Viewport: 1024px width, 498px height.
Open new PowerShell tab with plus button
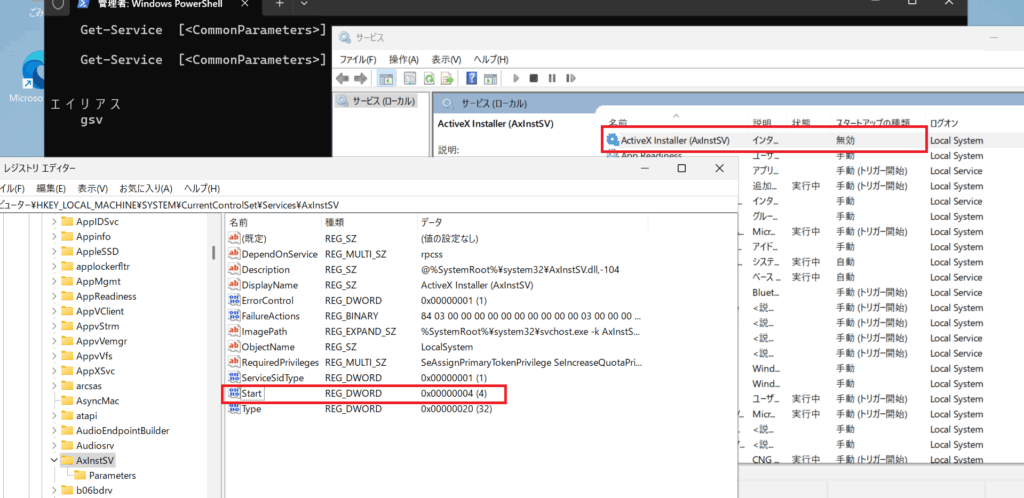pos(280,5)
